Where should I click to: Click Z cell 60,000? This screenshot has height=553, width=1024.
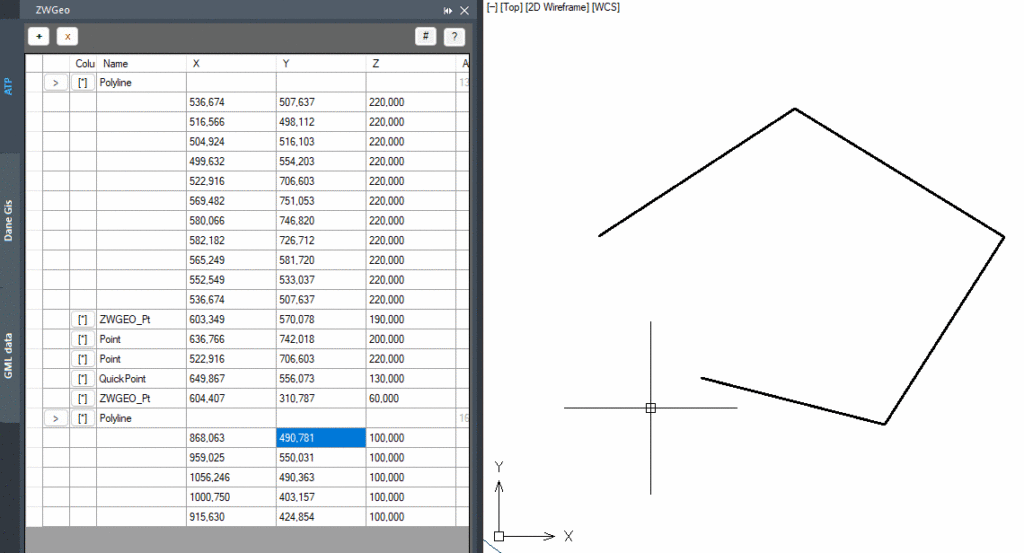(x=410, y=398)
